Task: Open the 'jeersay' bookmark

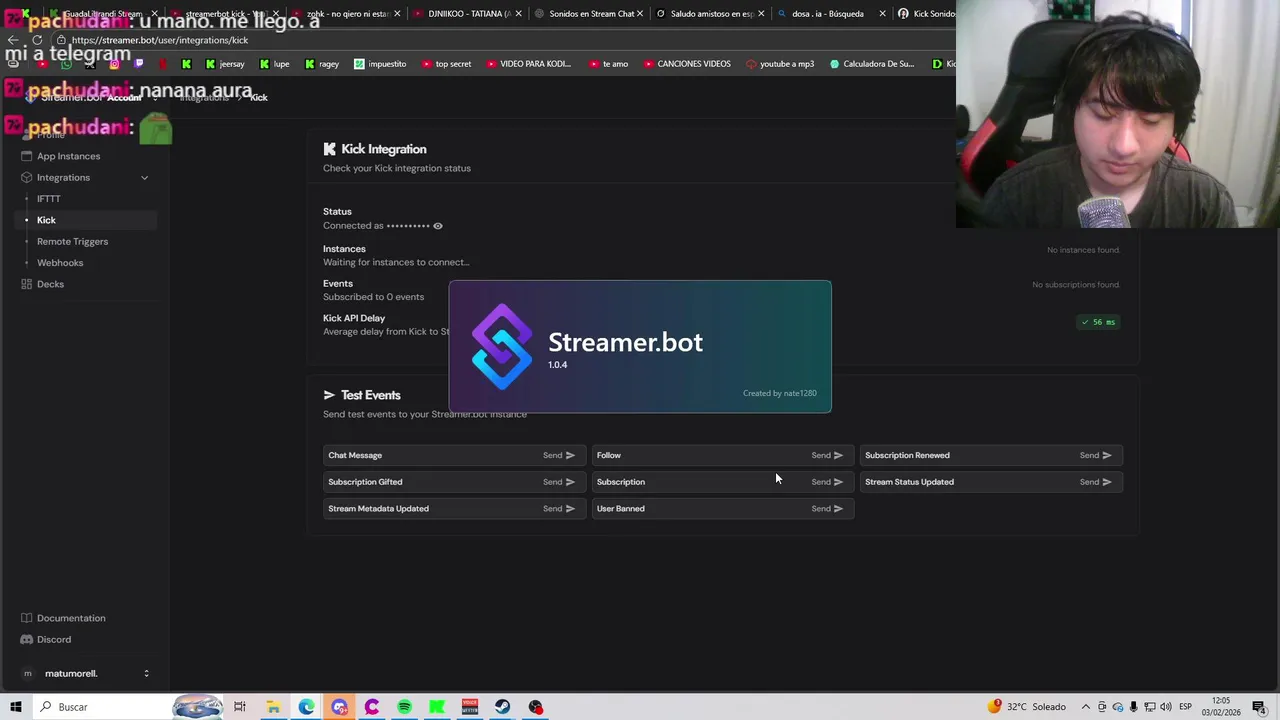Action: tap(224, 64)
